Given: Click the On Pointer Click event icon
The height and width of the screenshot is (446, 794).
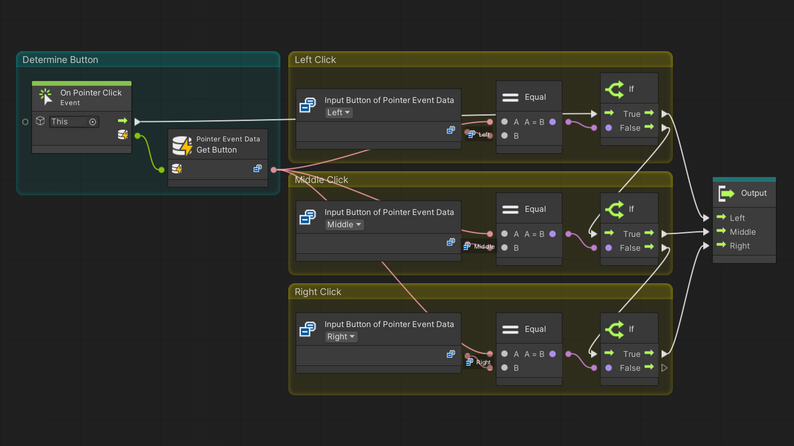Looking at the screenshot, I should (x=46, y=97).
